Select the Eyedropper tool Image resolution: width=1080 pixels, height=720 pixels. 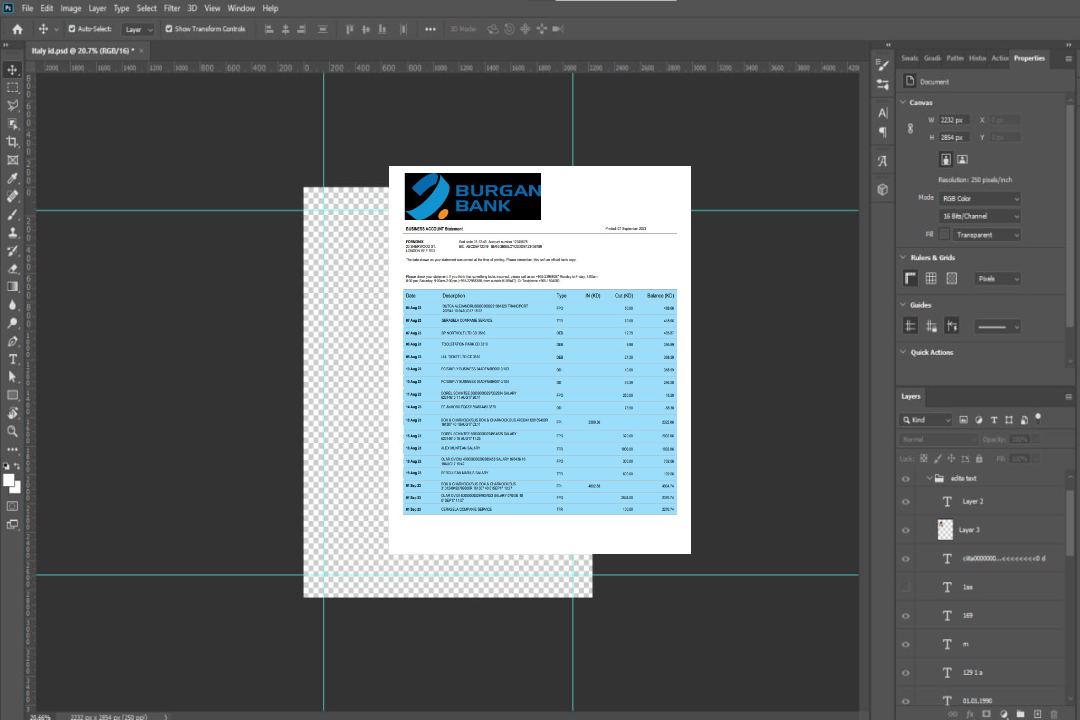(13, 178)
